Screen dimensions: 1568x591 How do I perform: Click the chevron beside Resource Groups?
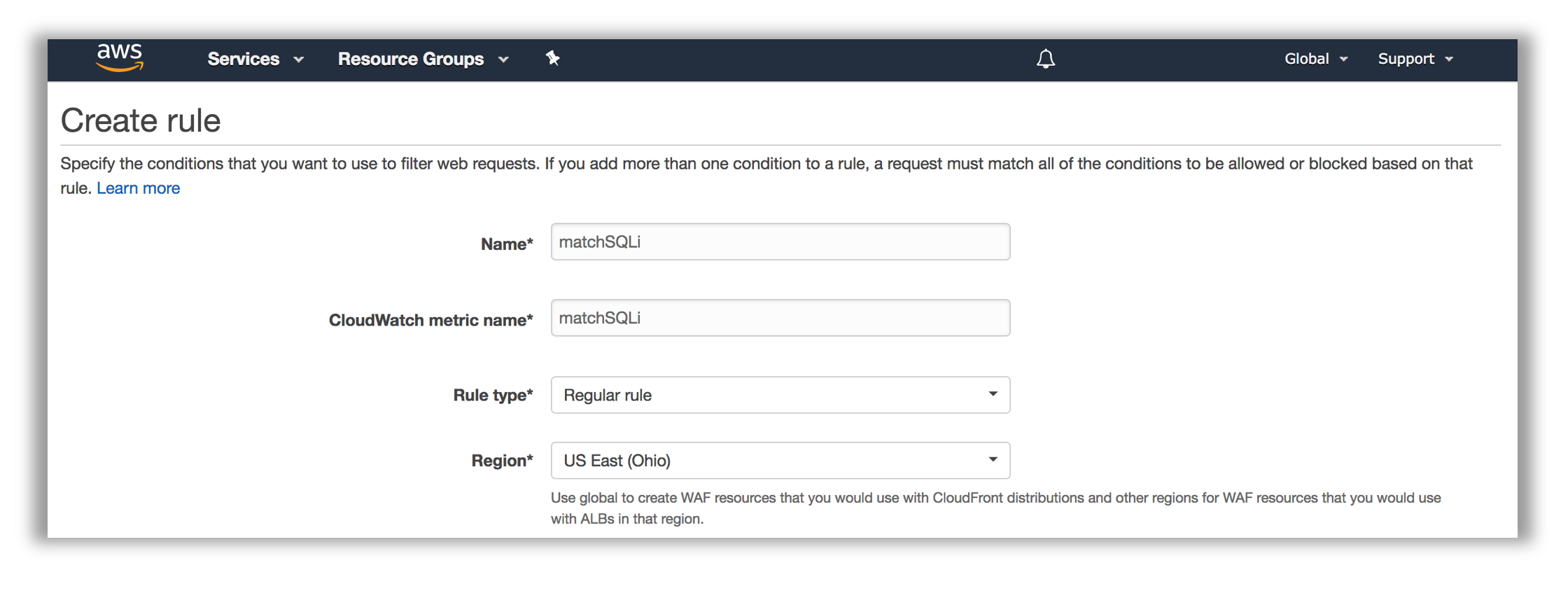[x=503, y=60]
